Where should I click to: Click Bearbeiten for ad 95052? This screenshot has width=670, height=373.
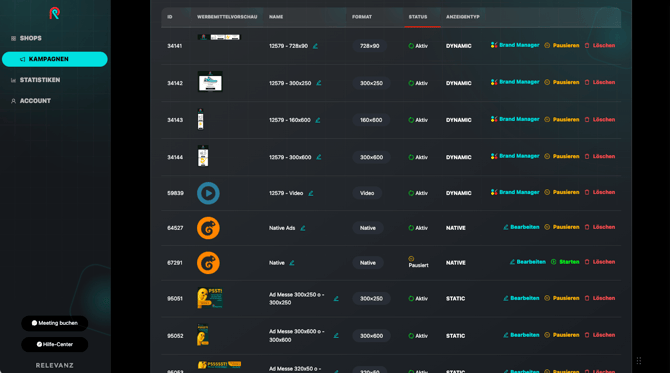(521, 335)
